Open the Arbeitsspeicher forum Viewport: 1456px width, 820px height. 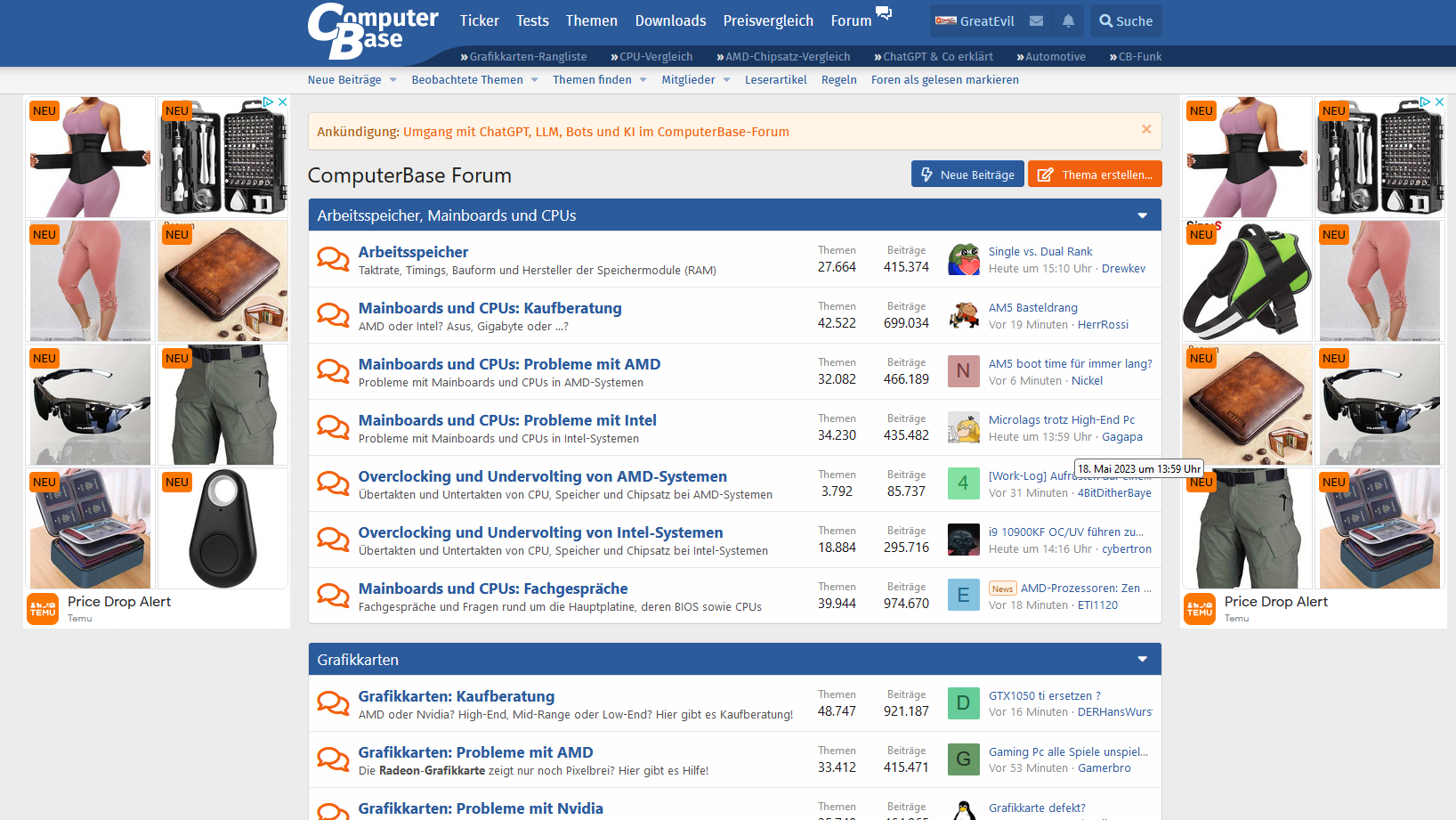413,252
